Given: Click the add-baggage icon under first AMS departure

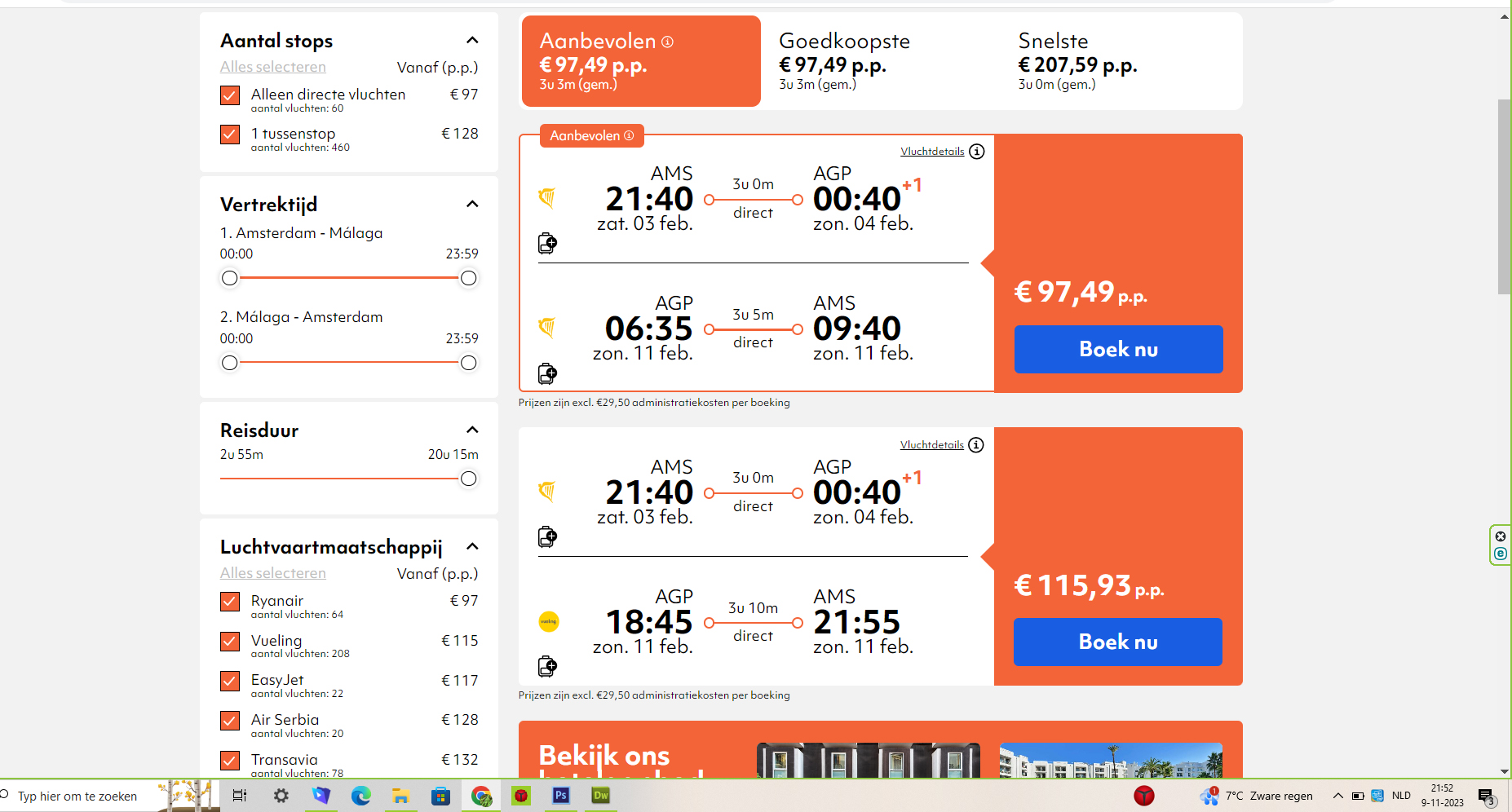Looking at the screenshot, I should click(x=547, y=243).
